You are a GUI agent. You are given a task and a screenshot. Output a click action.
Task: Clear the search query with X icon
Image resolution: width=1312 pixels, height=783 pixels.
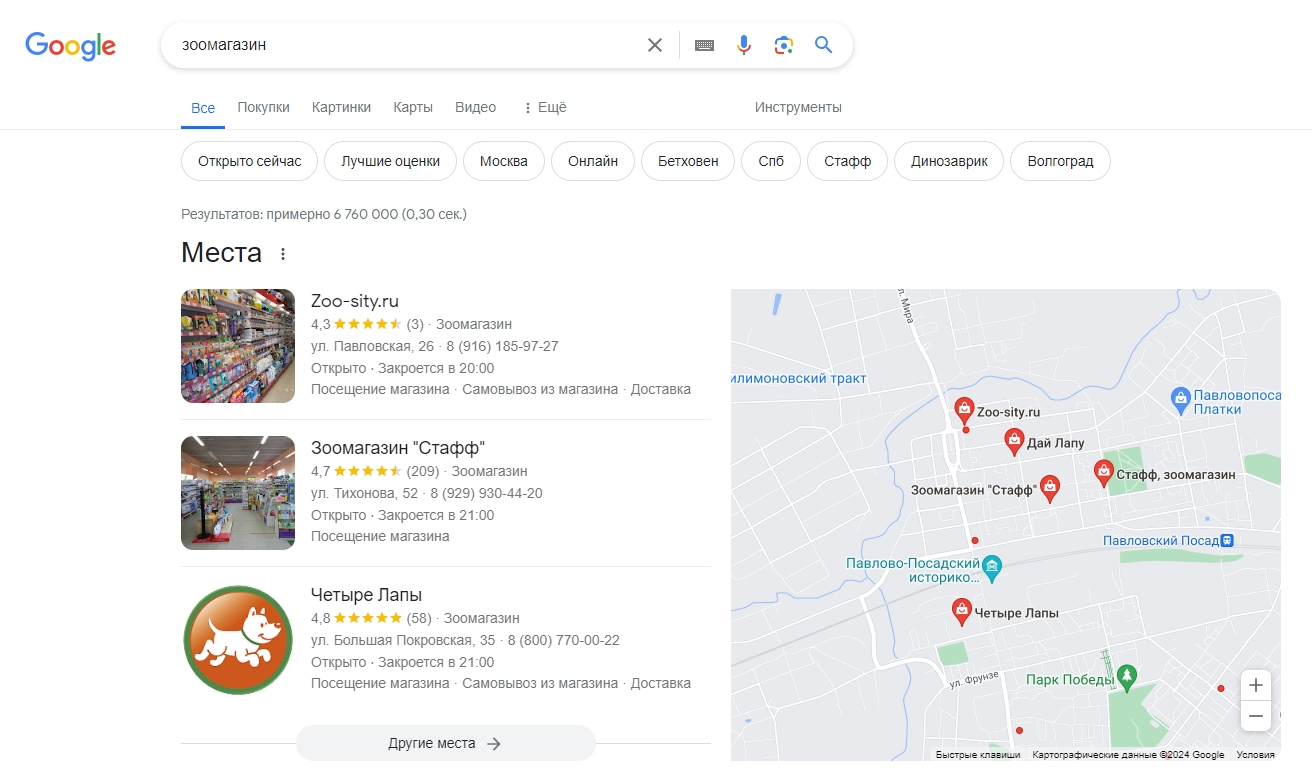click(655, 45)
